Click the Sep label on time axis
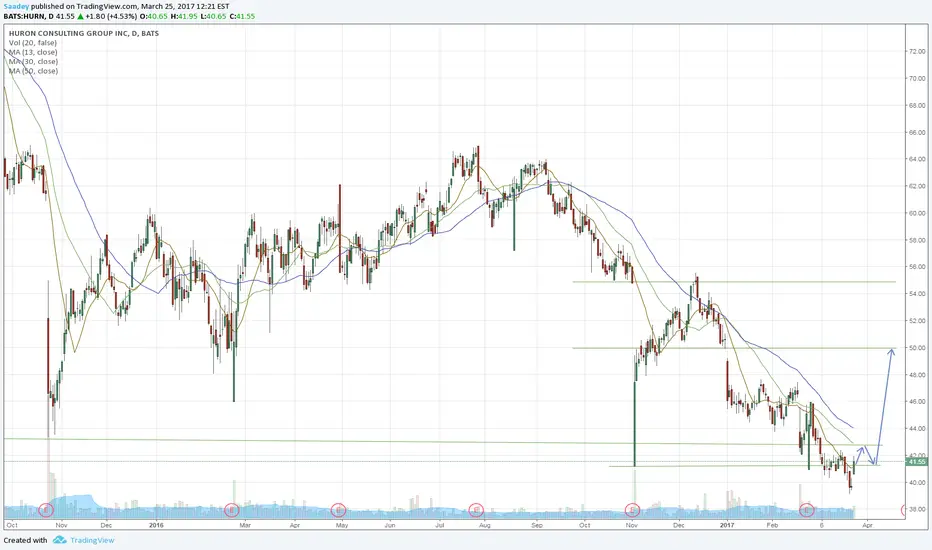 [x=537, y=525]
